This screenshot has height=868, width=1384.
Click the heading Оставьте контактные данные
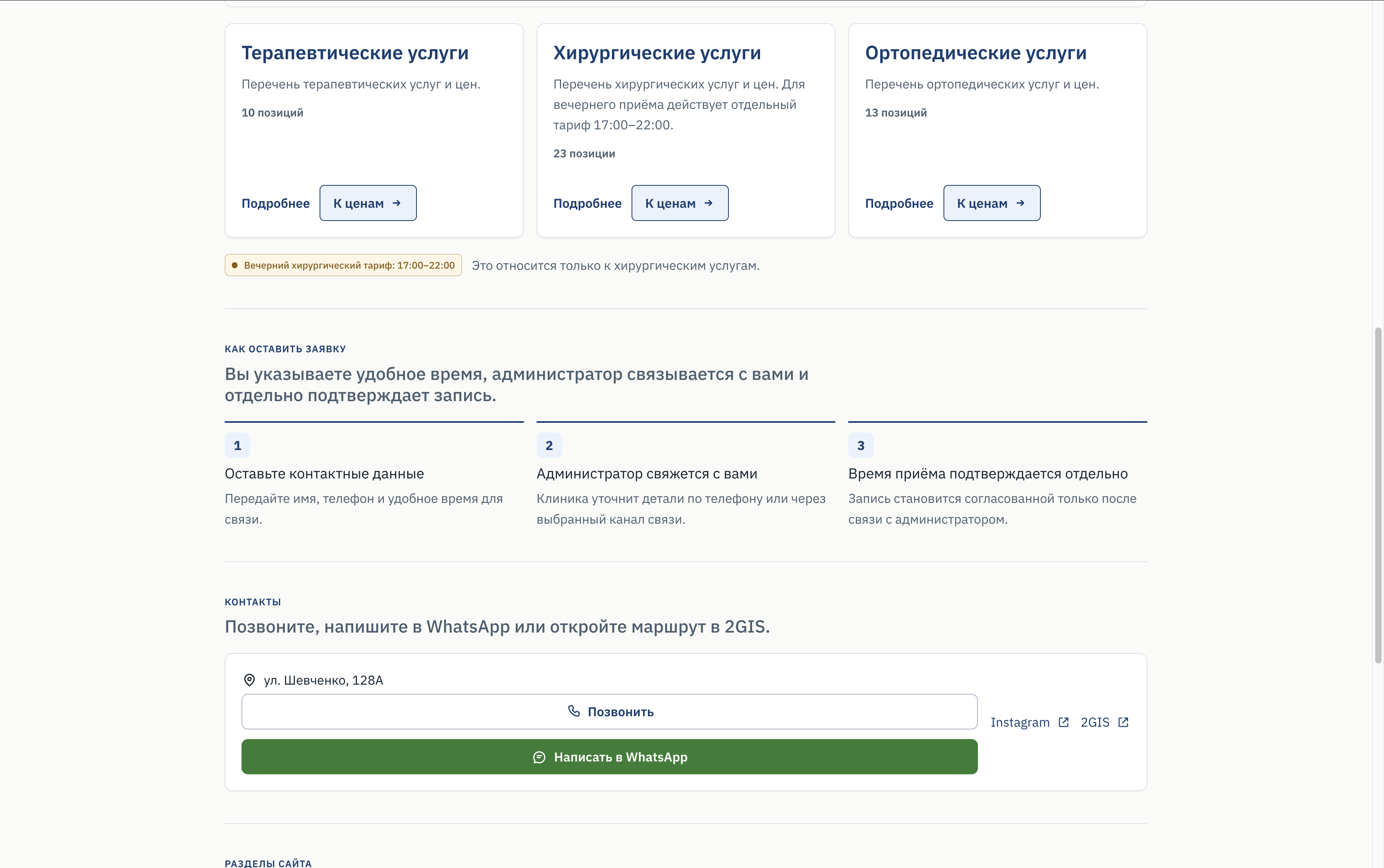coord(324,474)
